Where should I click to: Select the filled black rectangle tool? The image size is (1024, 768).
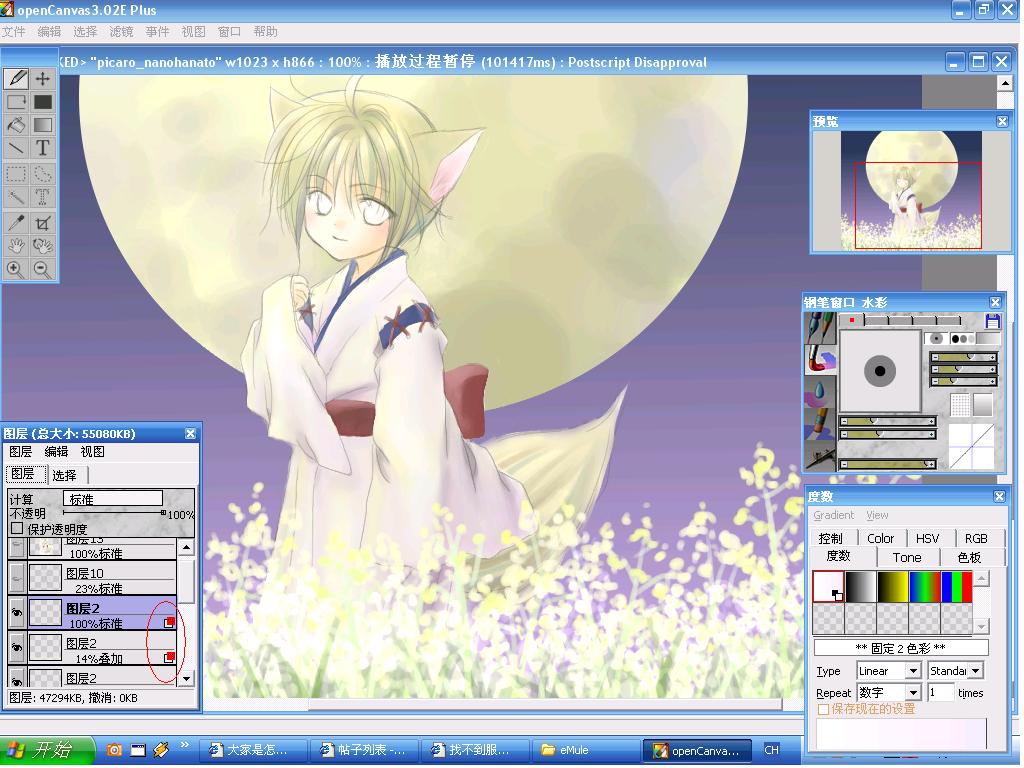pyautogui.click(x=43, y=102)
